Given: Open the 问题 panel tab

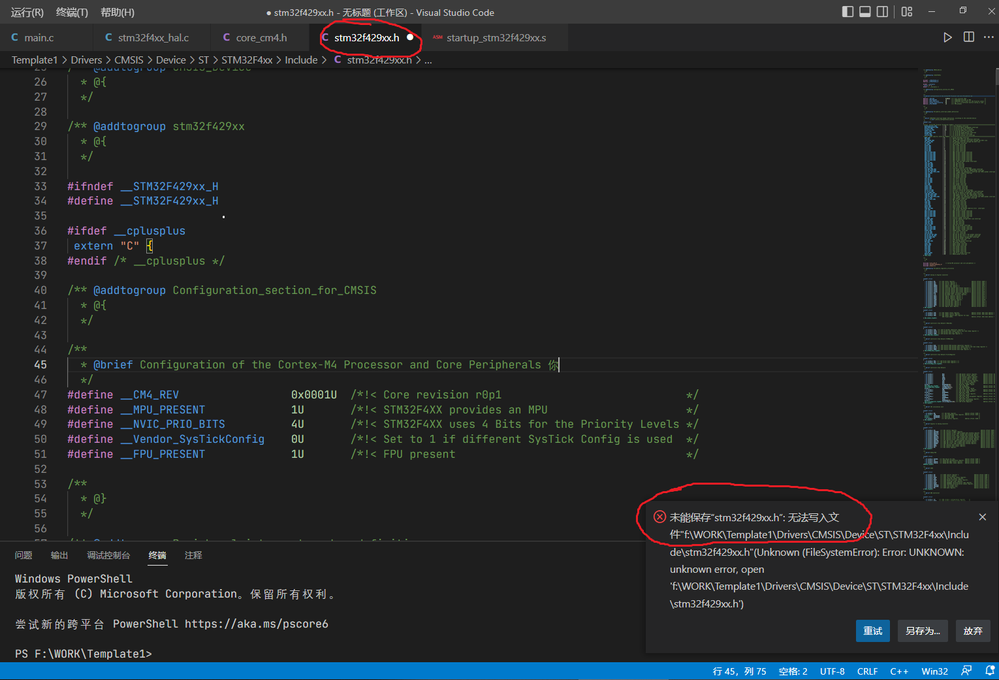Looking at the screenshot, I should click(24, 555).
